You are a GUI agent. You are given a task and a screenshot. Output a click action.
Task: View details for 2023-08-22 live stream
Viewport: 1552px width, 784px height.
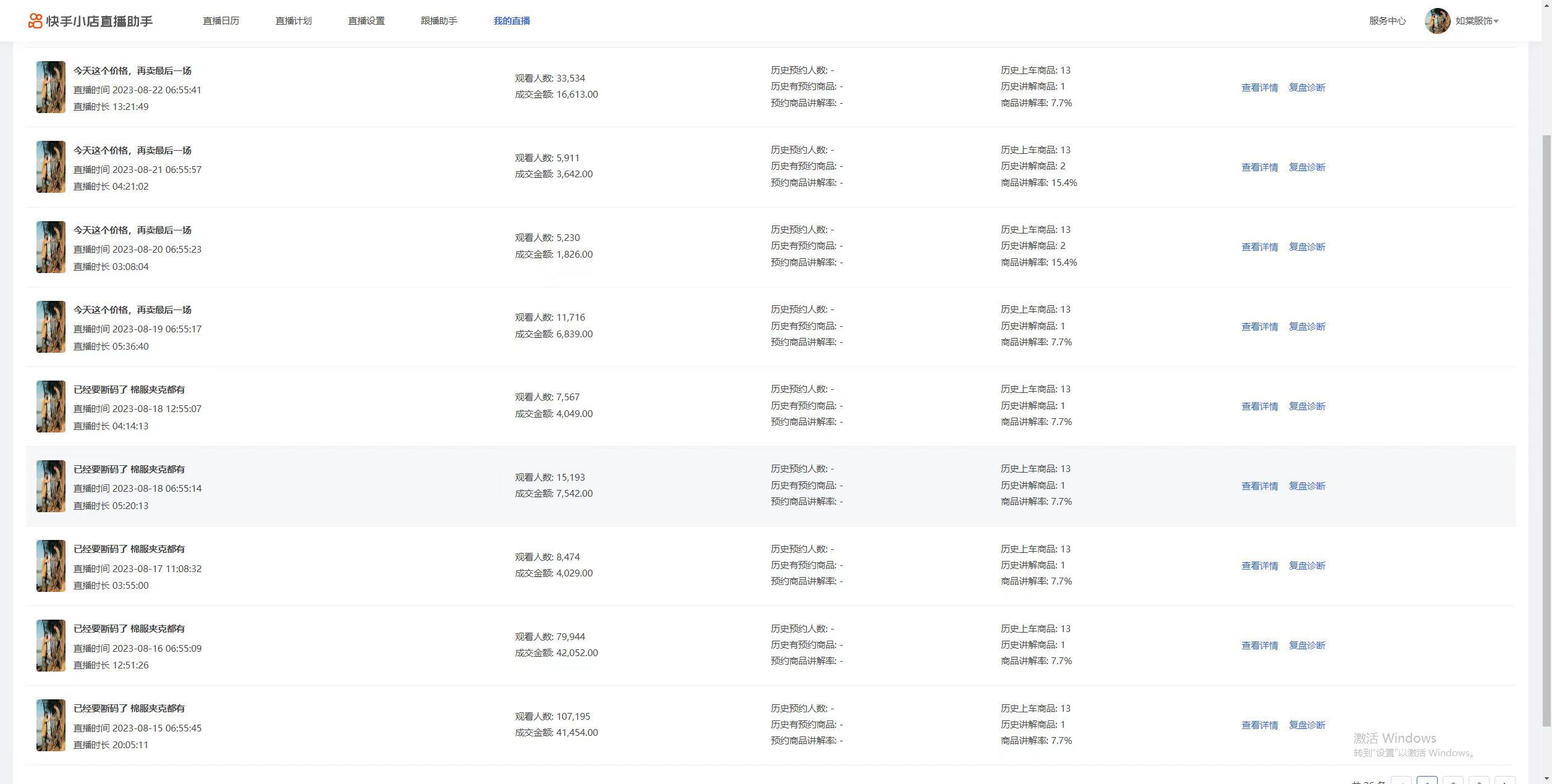point(1259,88)
